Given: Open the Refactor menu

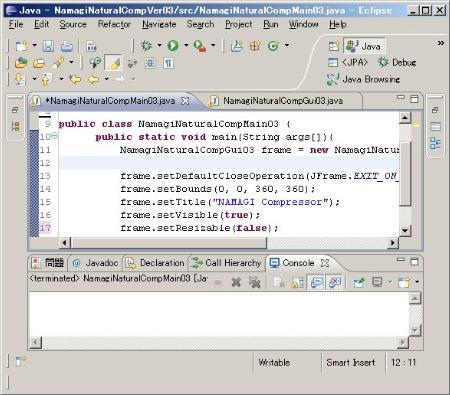Looking at the screenshot, I should tap(114, 24).
